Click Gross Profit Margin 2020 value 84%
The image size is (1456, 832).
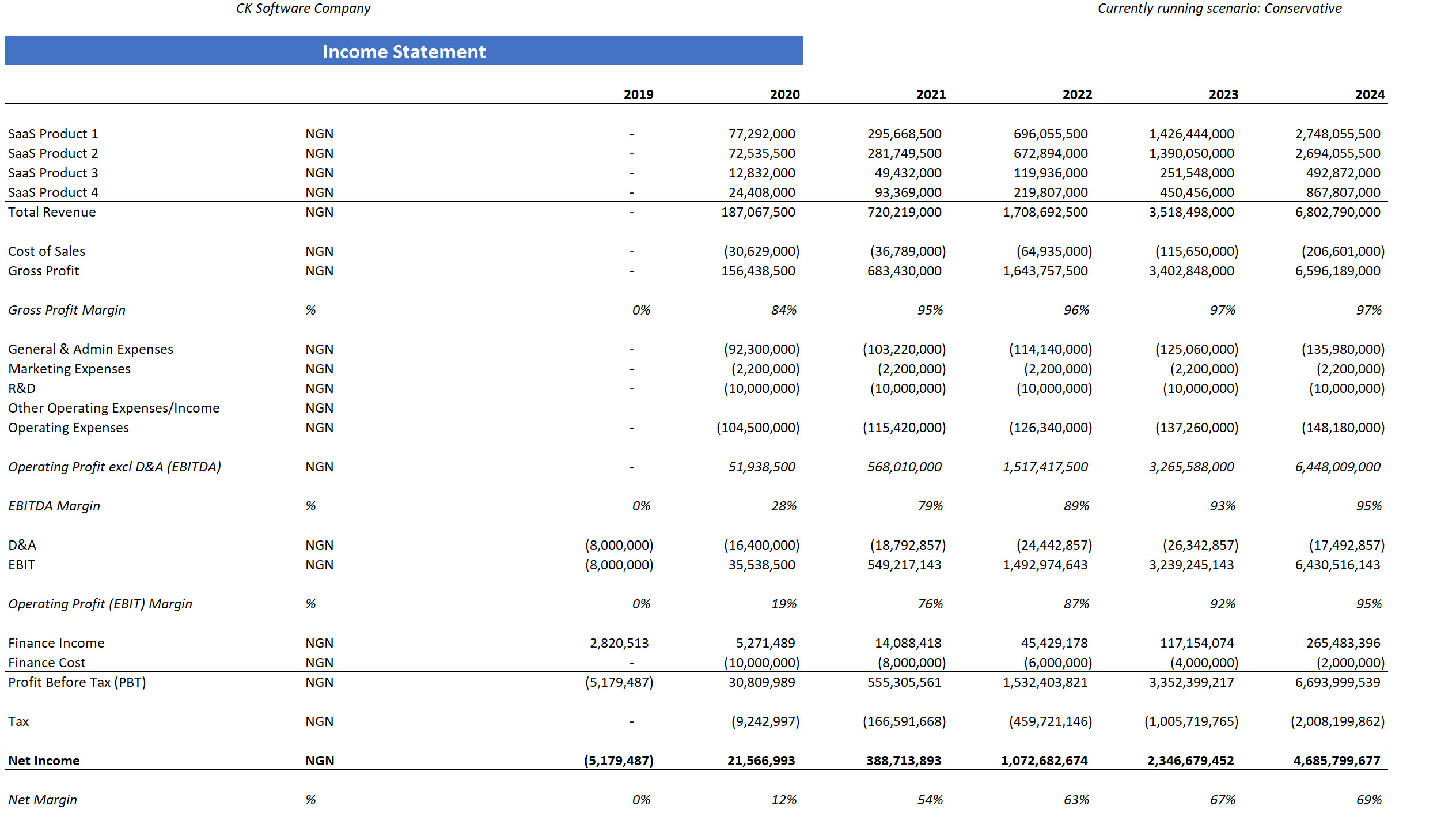(x=784, y=310)
